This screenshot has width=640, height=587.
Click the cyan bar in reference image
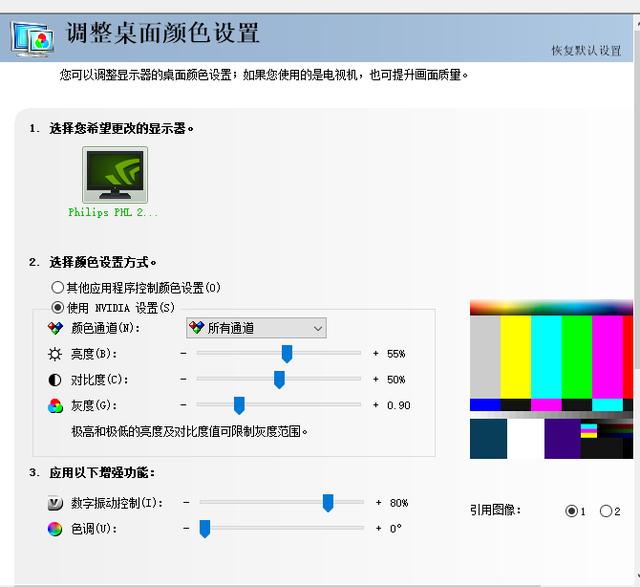pos(546,356)
